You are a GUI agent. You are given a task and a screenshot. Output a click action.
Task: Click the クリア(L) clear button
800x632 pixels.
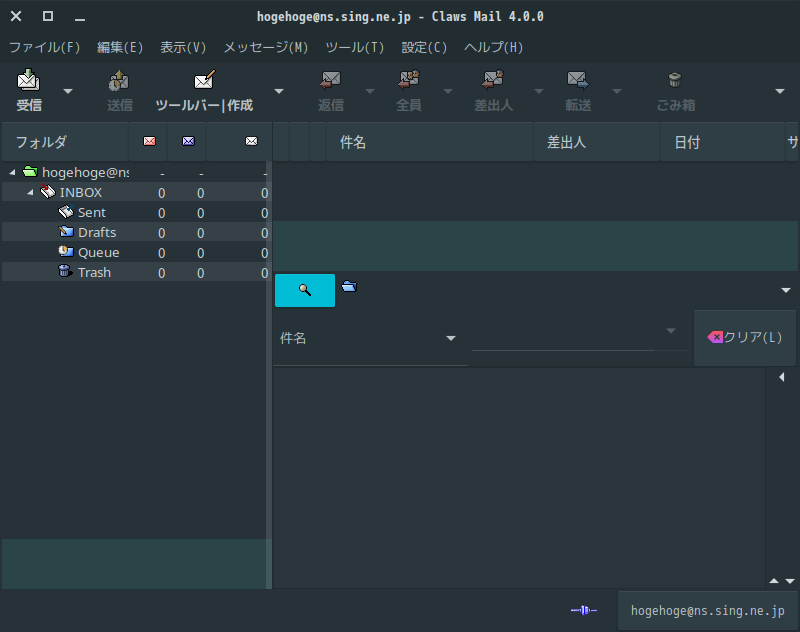pyautogui.click(x=745, y=337)
